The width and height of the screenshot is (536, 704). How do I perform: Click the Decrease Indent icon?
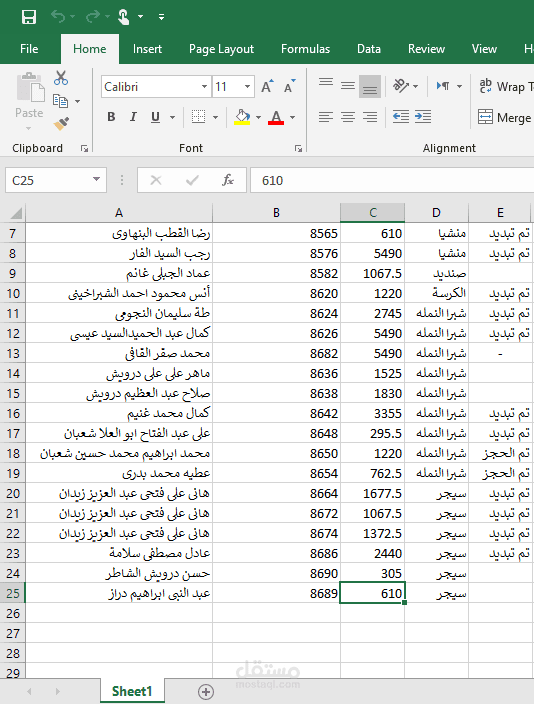point(401,117)
